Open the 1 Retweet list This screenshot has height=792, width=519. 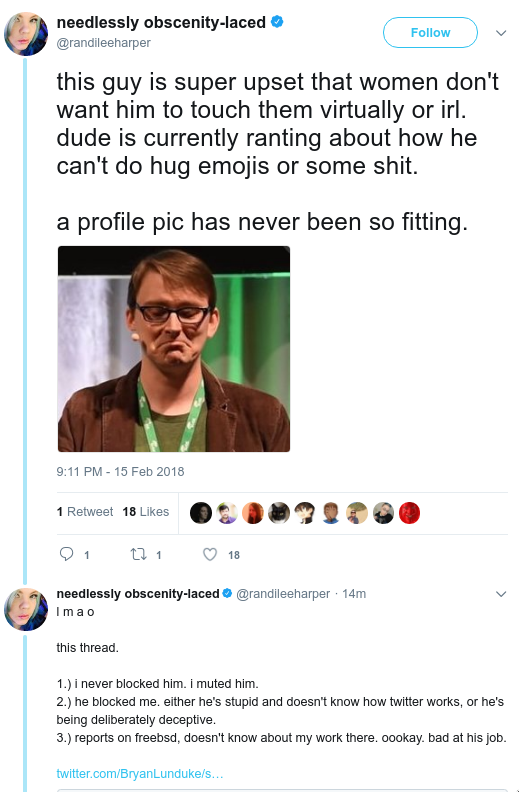pos(85,512)
